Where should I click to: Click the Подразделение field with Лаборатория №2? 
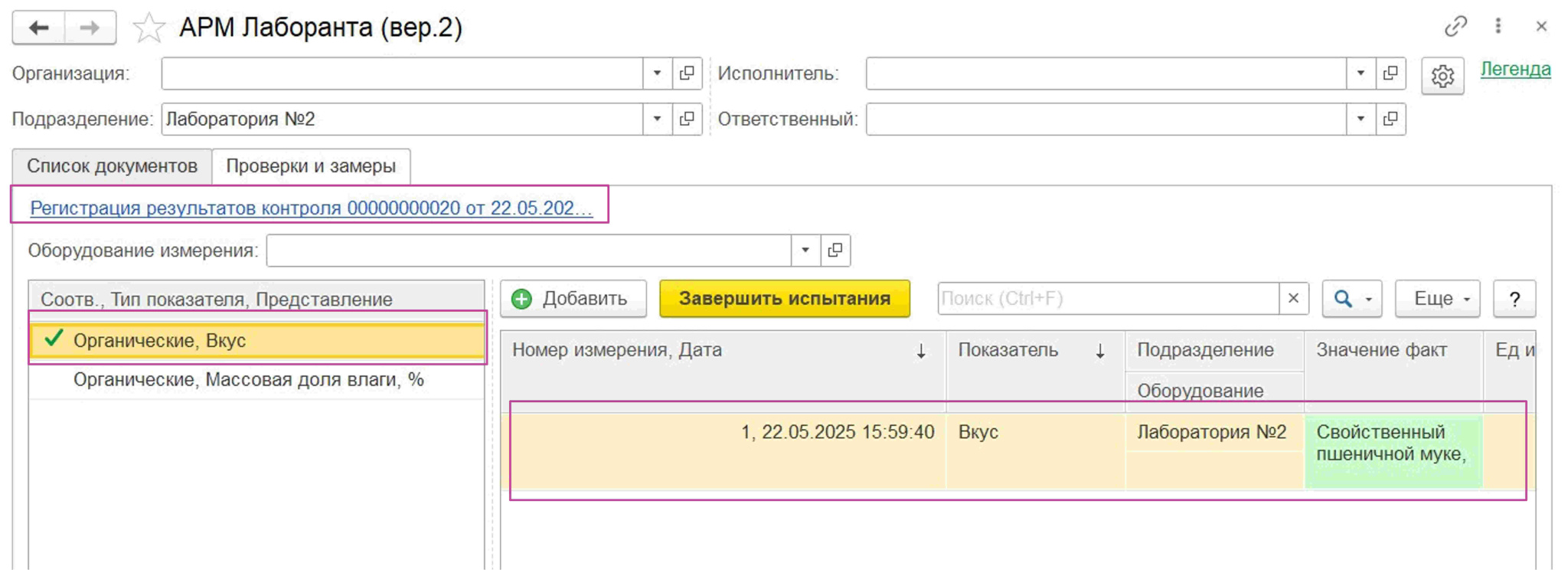pyautogui.click(x=402, y=120)
